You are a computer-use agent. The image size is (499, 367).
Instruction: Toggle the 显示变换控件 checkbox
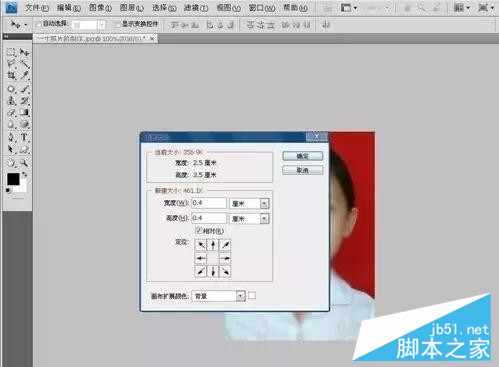[x=117, y=24]
